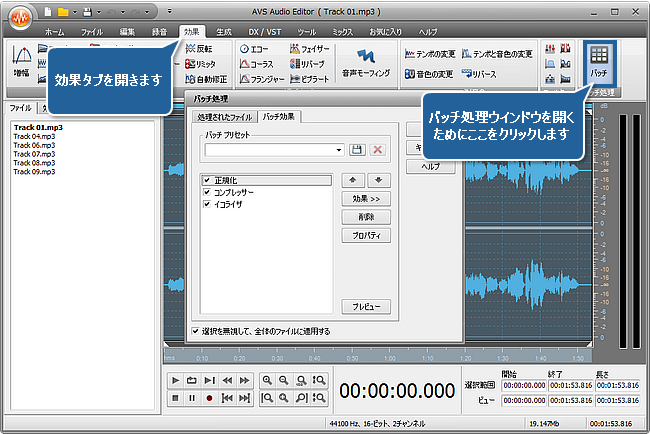Click the プレビュー button
This screenshot has height=434, width=650.
[365, 307]
